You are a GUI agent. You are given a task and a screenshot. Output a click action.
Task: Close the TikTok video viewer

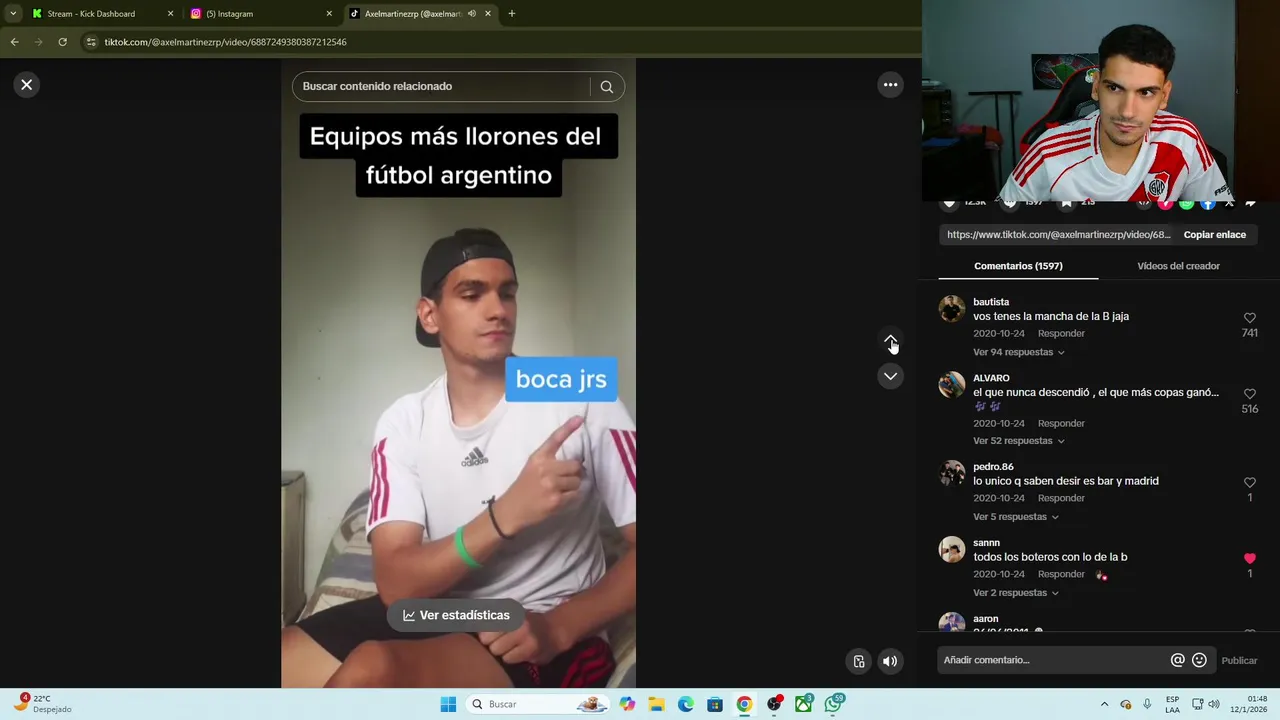[27, 85]
